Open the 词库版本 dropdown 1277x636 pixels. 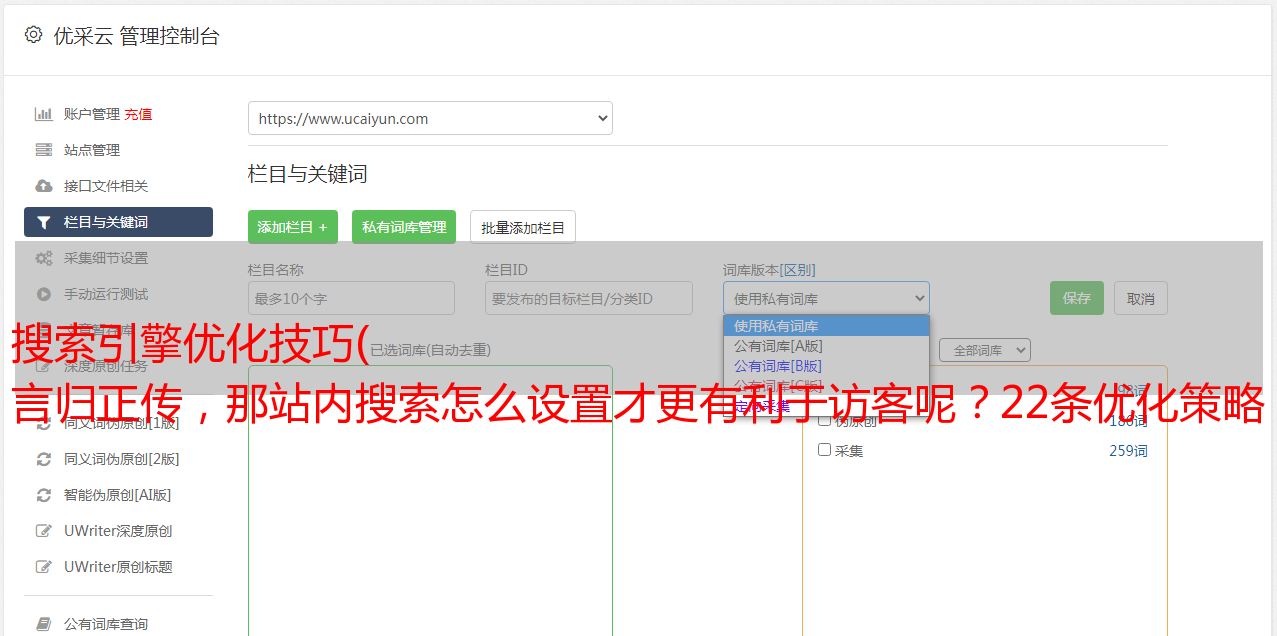coord(826,298)
